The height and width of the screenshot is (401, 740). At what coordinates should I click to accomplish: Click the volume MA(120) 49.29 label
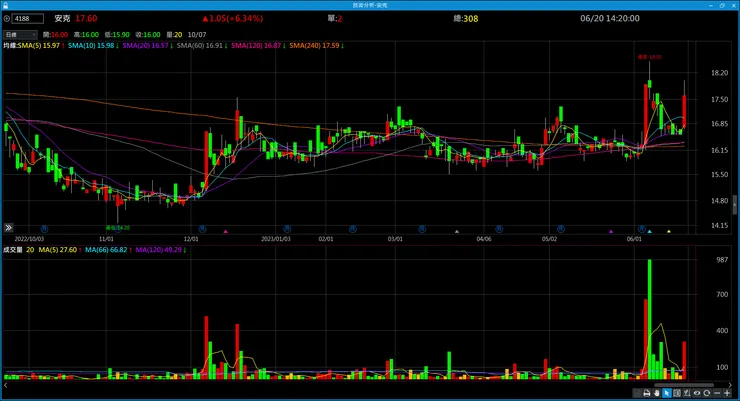pos(160,250)
